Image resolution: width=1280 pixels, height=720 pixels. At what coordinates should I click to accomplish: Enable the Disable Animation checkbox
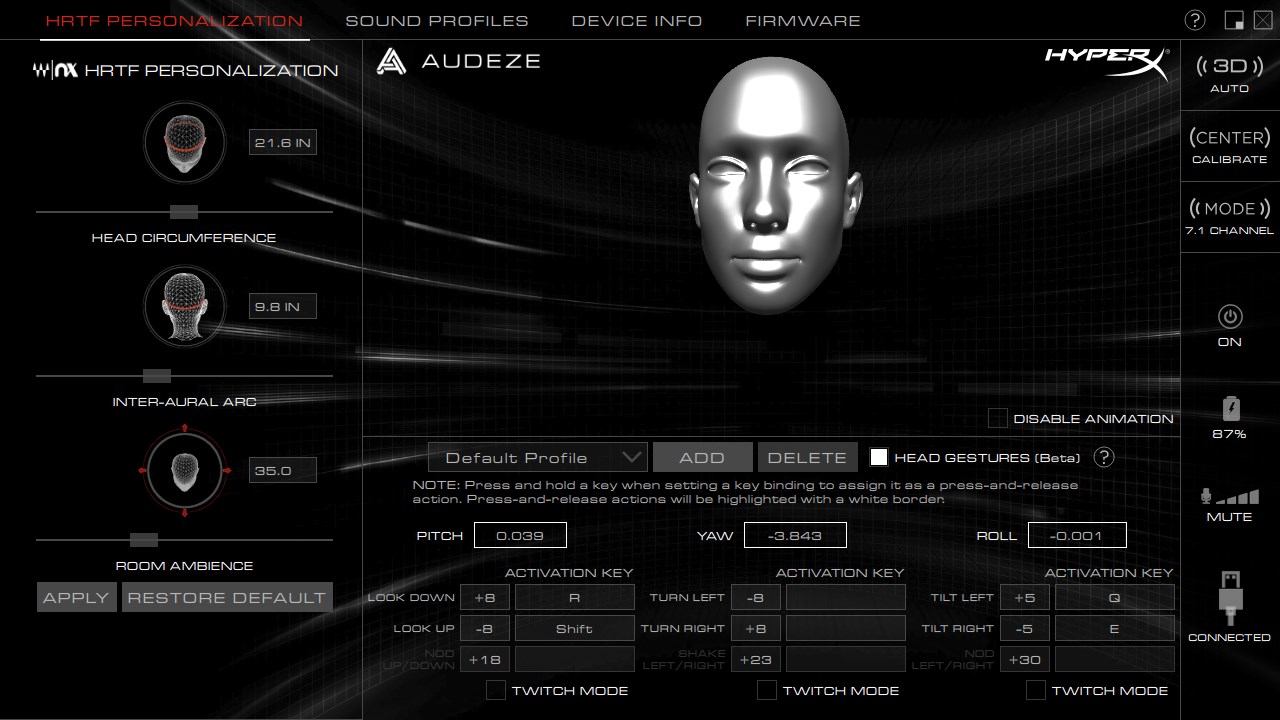coord(997,418)
